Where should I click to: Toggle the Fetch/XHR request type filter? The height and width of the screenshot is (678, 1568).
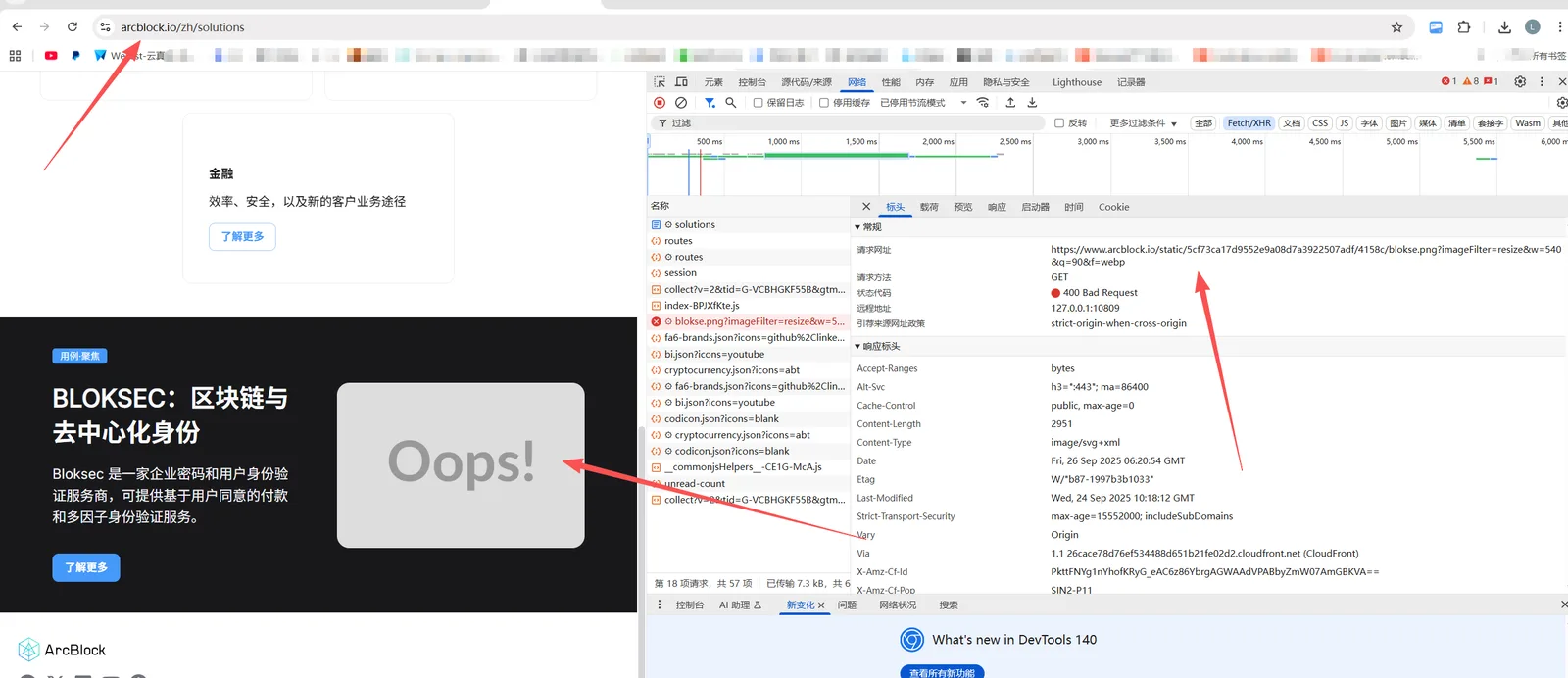(1249, 123)
